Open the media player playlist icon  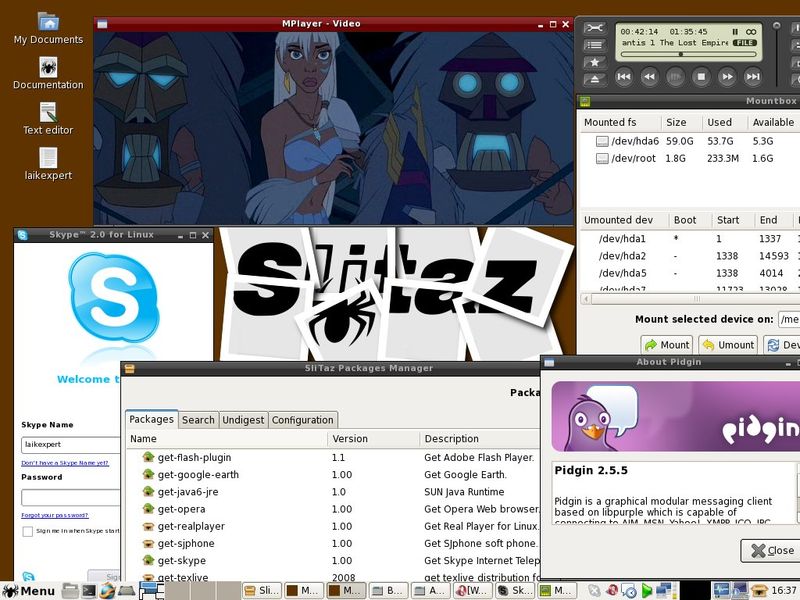pos(594,45)
